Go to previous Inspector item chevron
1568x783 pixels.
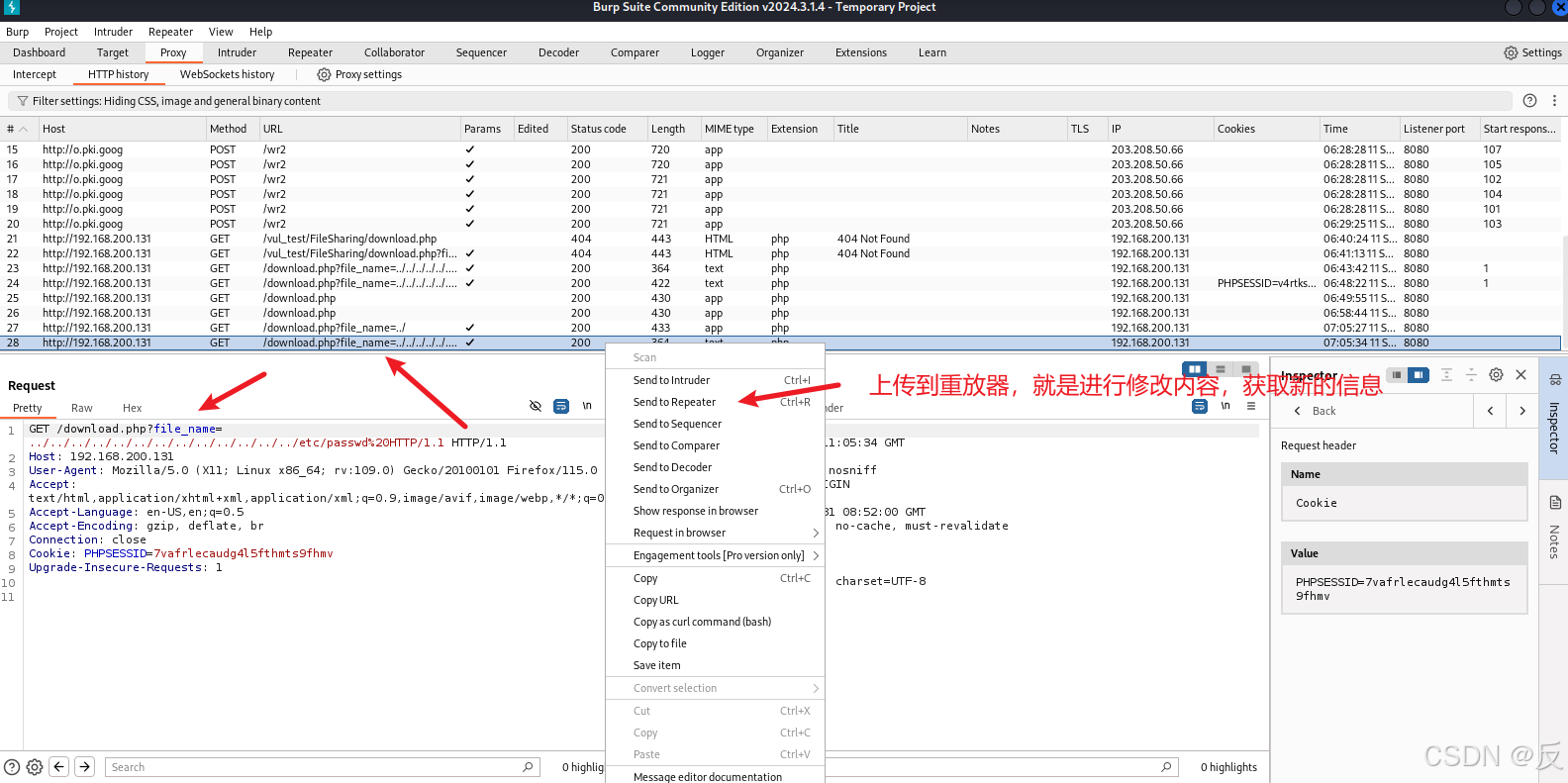[1490, 411]
